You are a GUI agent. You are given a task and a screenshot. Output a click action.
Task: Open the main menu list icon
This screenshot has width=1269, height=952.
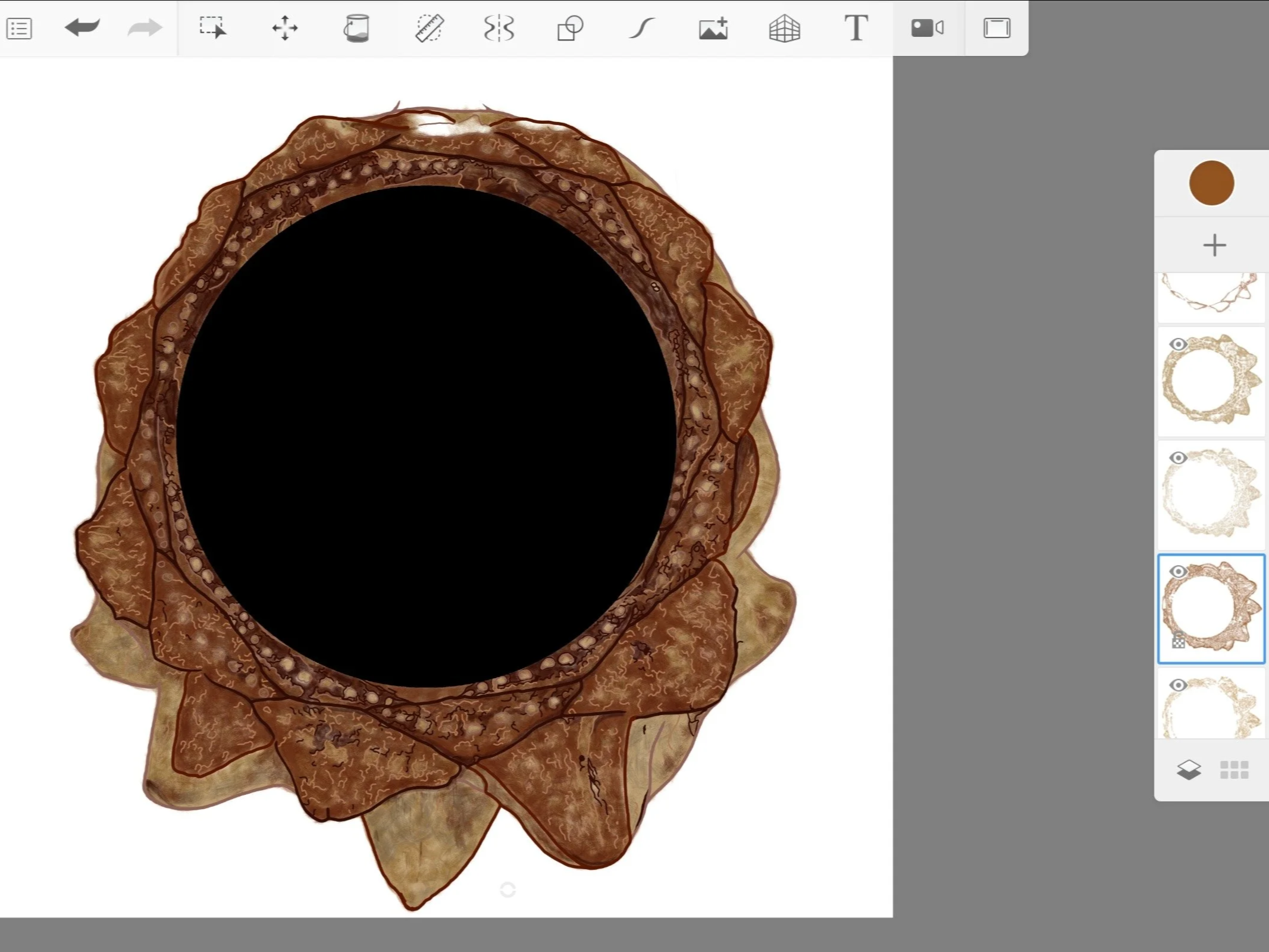click(19, 29)
